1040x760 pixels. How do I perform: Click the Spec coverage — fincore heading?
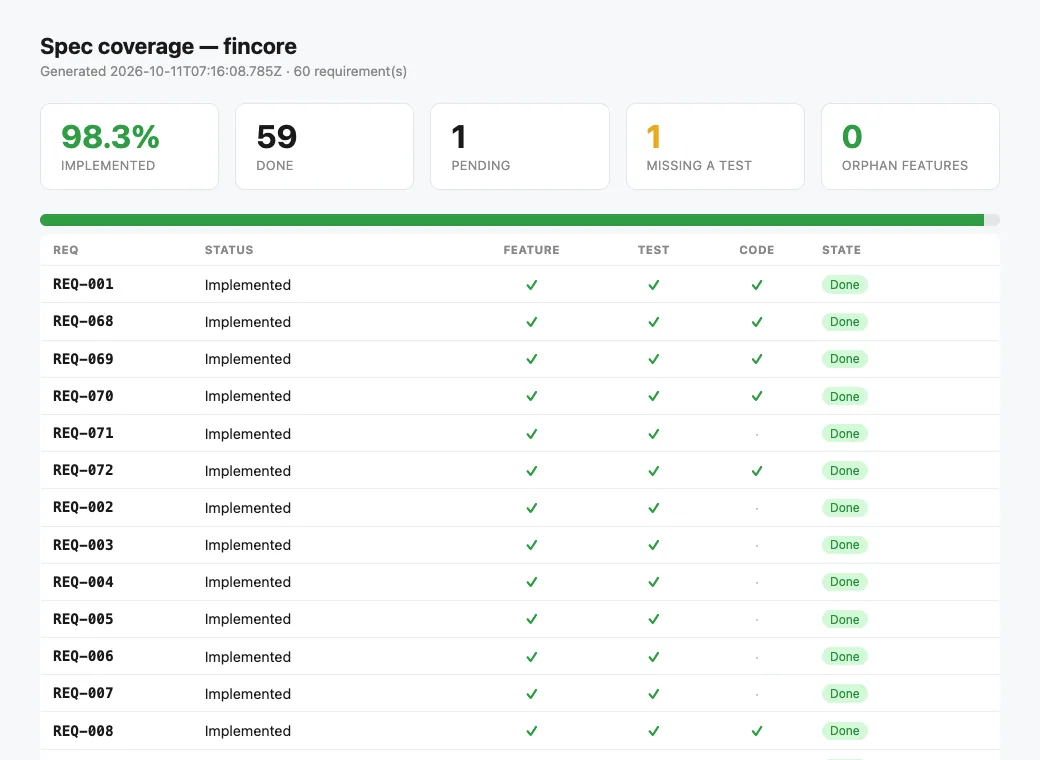168,46
